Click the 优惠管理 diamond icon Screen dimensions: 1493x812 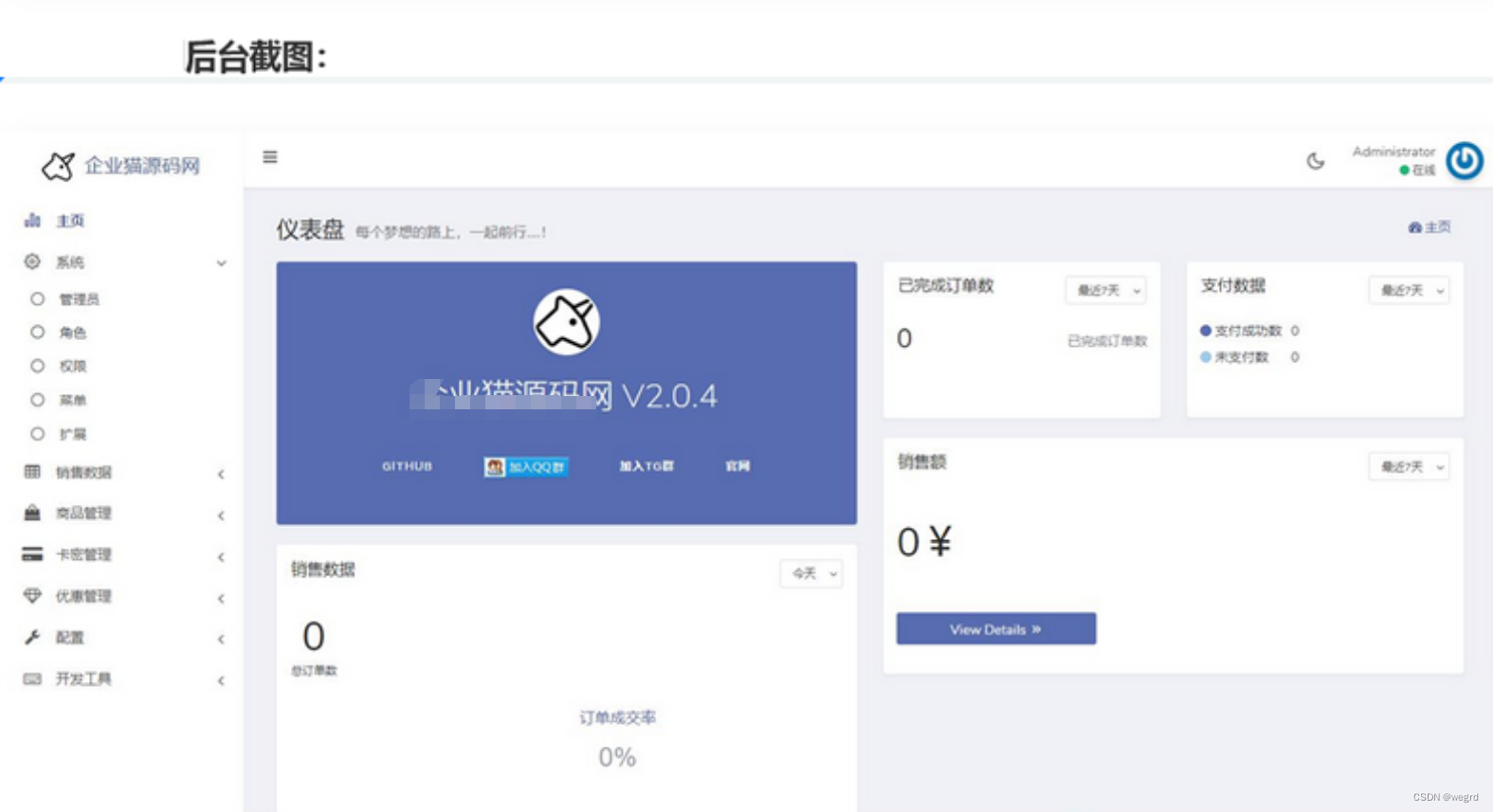pos(32,595)
